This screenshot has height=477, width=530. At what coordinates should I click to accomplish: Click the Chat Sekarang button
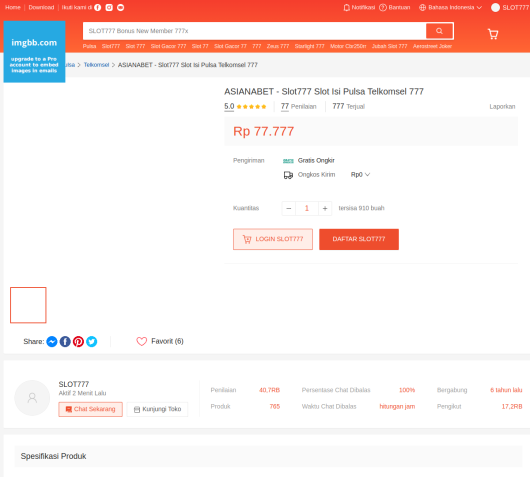tap(90, 409)
